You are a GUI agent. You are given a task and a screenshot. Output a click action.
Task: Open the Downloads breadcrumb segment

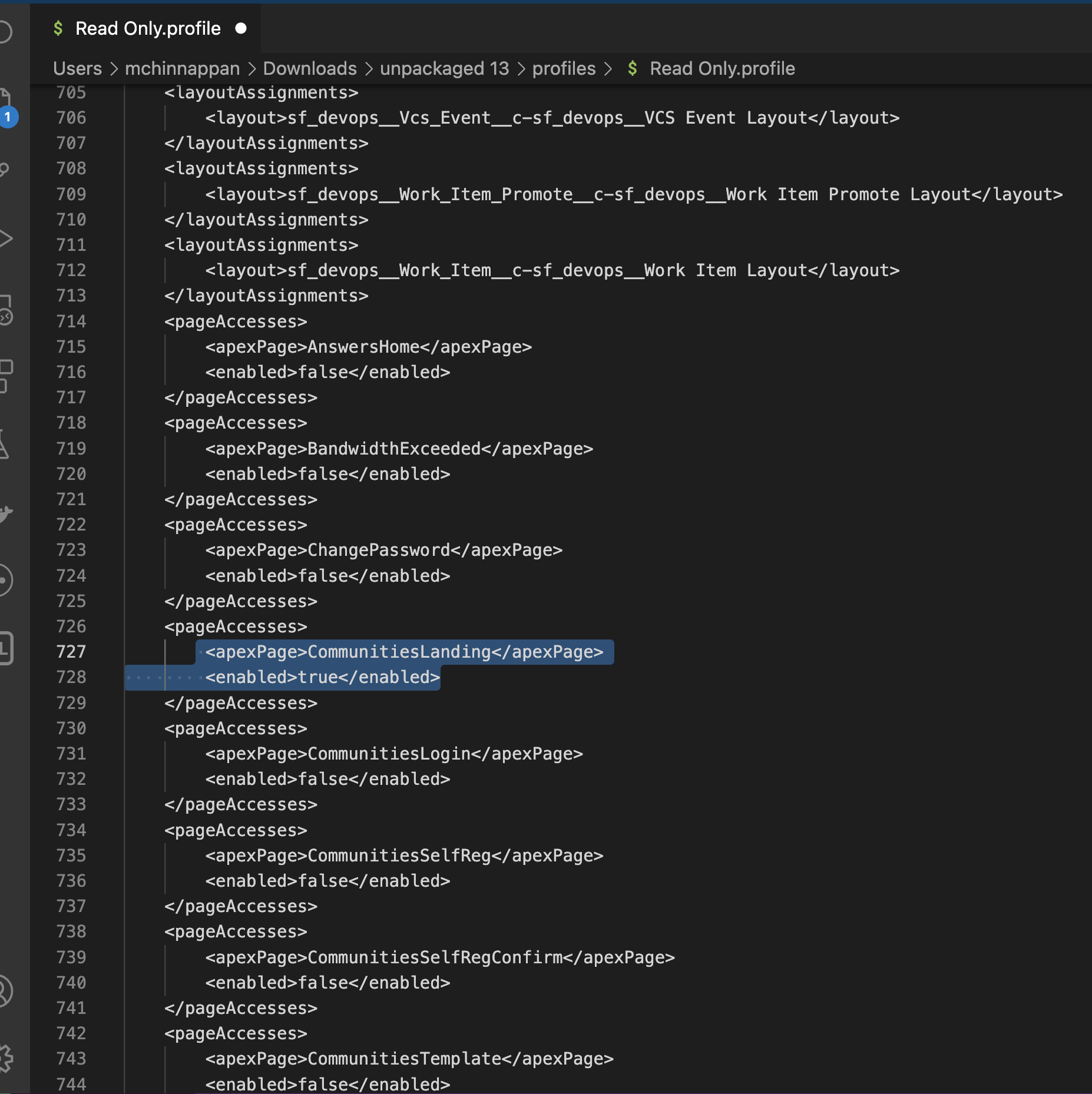(310, 68)
